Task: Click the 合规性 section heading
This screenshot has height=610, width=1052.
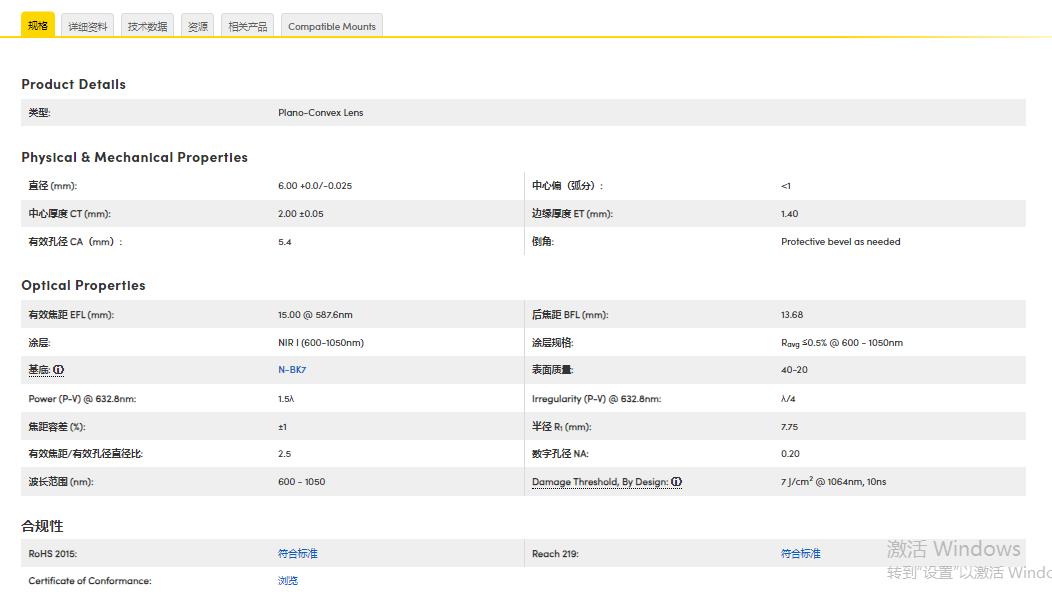Action: point(42,525)
